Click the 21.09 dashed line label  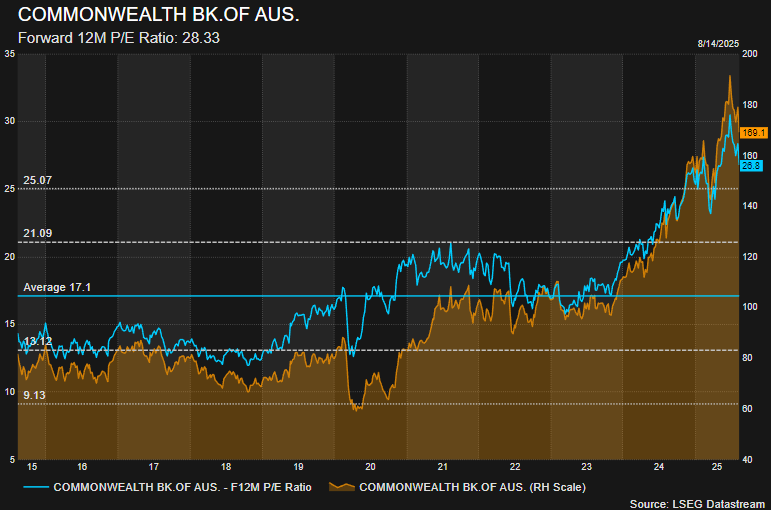[x=37, y=234]
